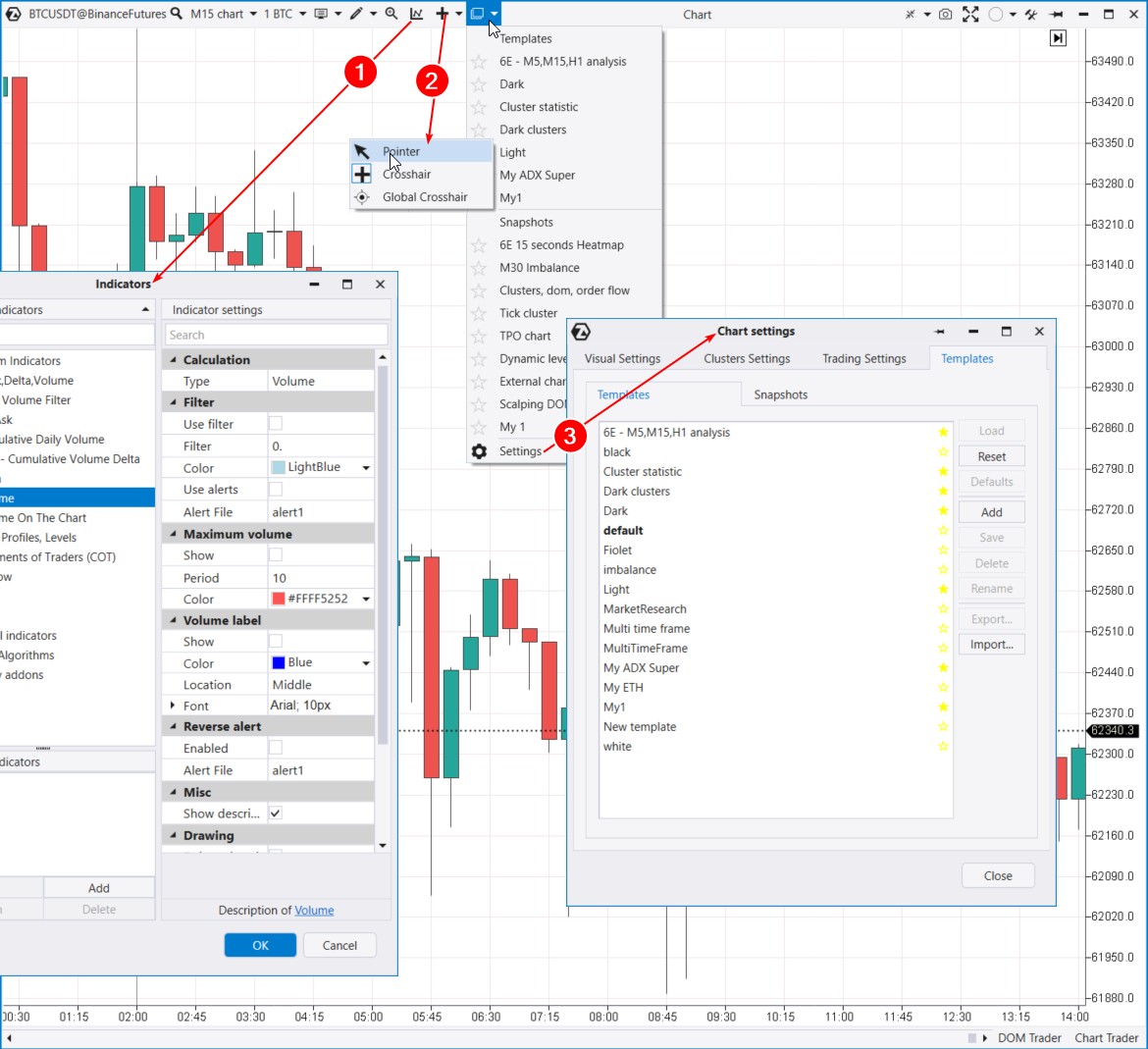Image resolution: width=1148 pixels, height=1049 pixels.
Task: Click the indicator settings Search field
Action: pyautogui.click(x=276, y=335)
